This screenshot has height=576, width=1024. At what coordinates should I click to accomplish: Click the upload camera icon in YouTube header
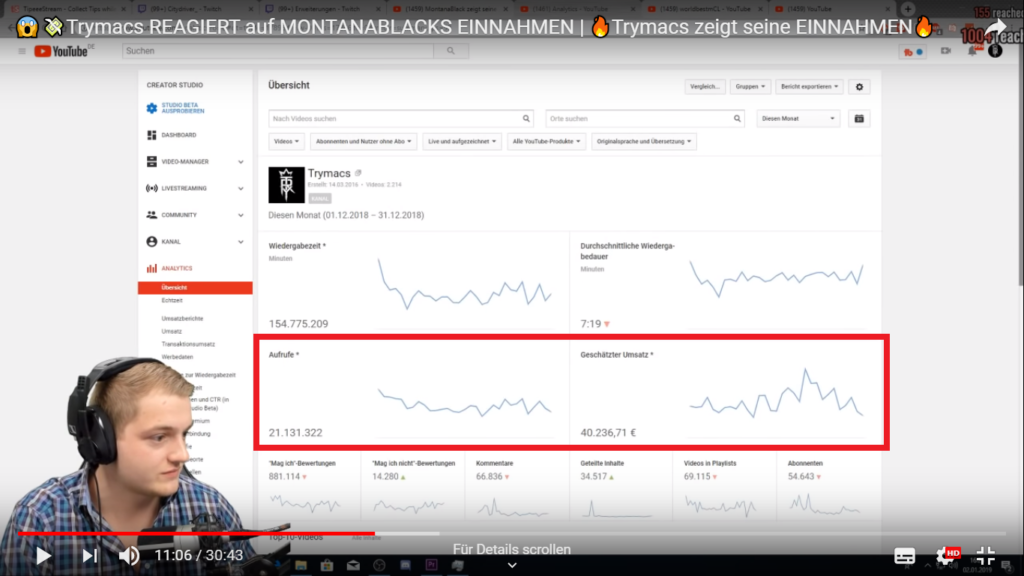[946, 51]
